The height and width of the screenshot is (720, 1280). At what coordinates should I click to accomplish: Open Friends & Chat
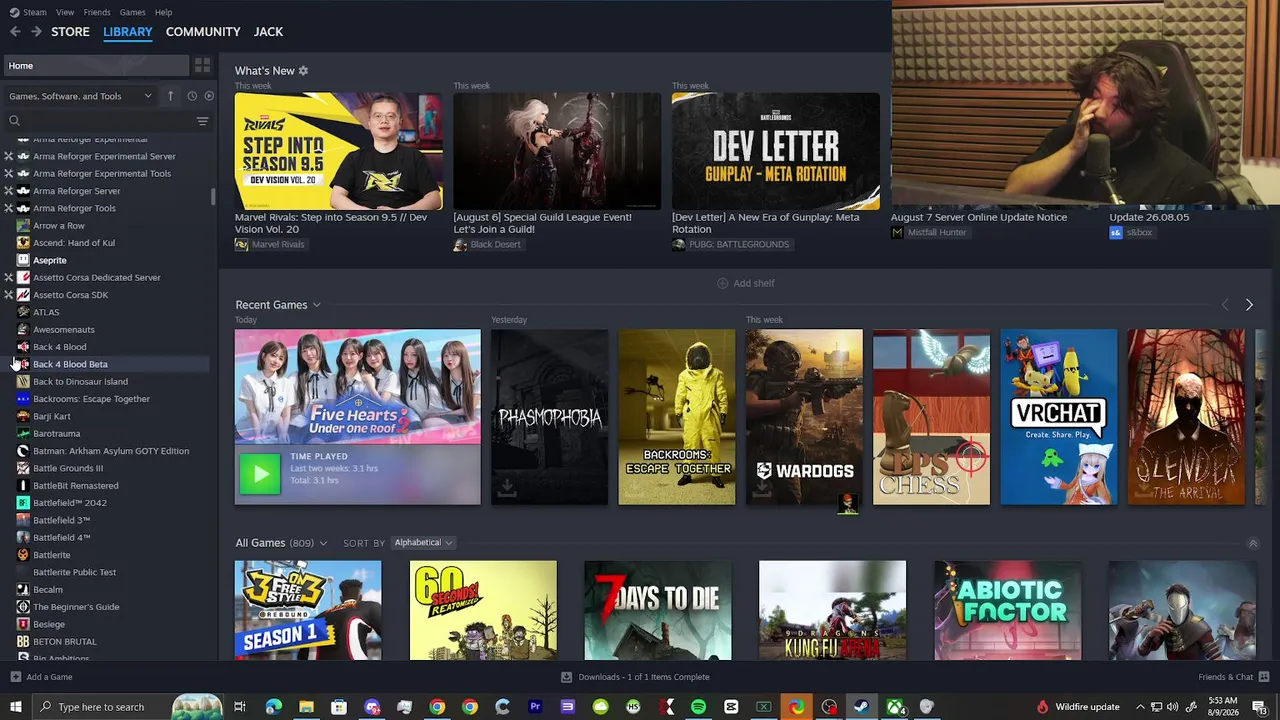(x=1233, y=677)
